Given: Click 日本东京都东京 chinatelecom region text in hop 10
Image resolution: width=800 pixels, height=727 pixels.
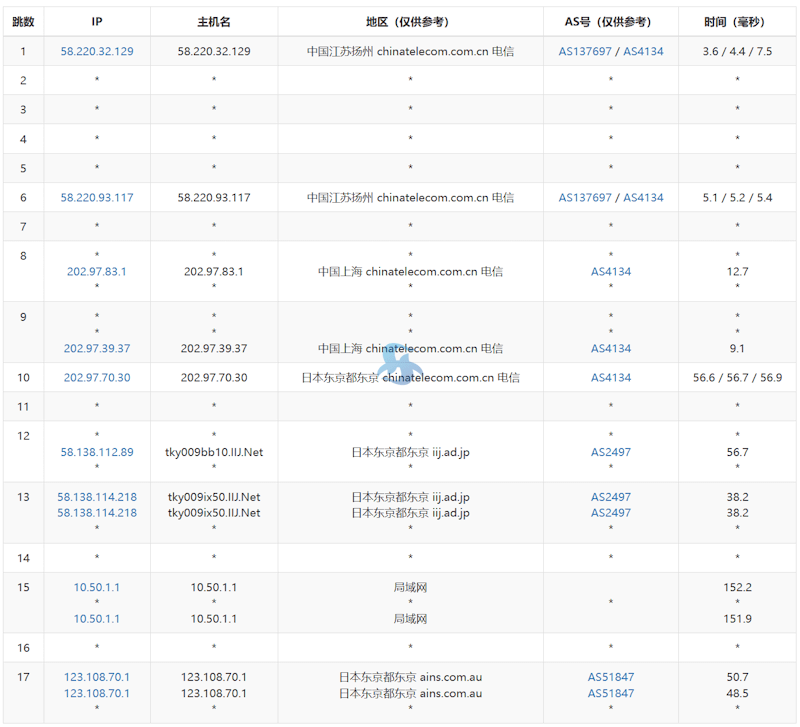Looking at the screenshot, I should pos(410,378).
